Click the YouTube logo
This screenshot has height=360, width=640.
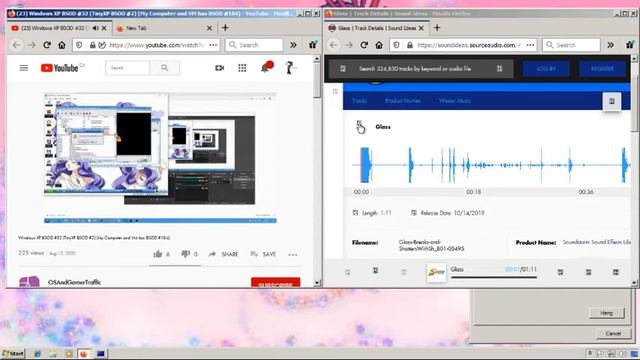tap(60, 68)
